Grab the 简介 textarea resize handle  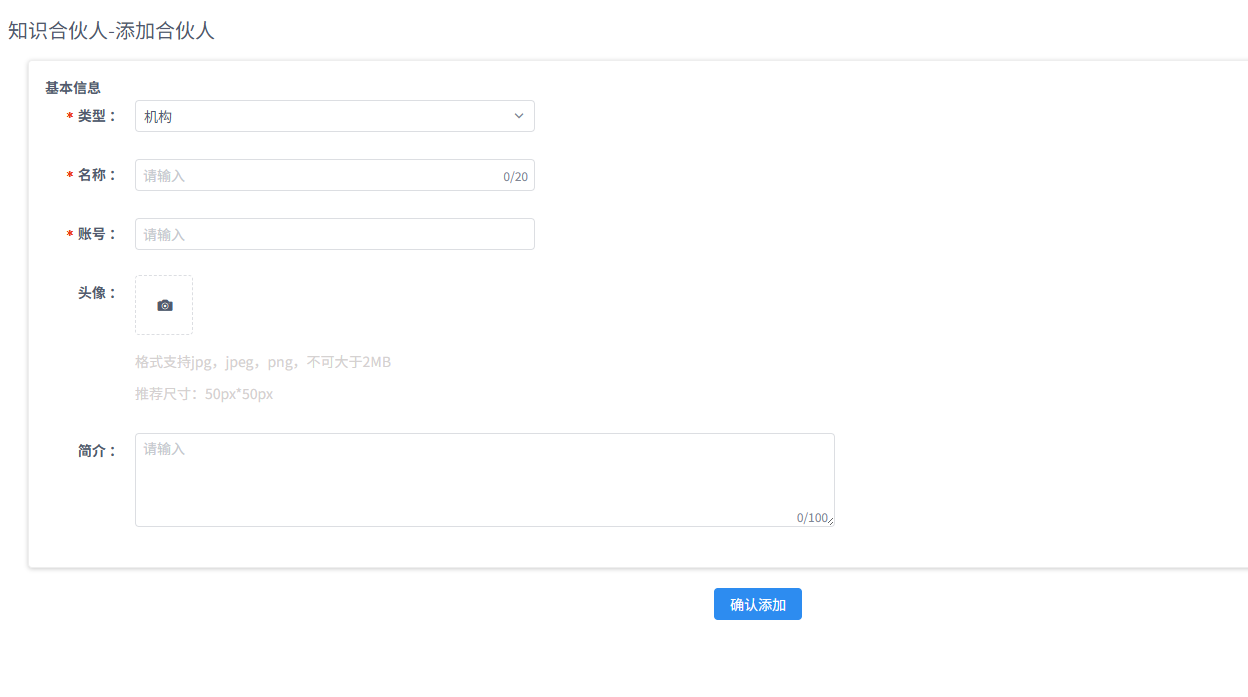[830, 522]
